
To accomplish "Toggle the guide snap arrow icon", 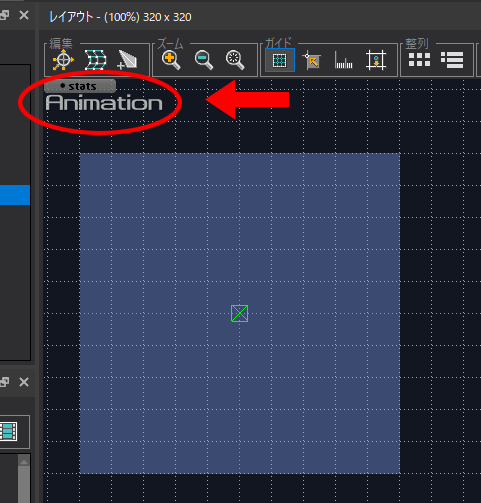I will pos(312,61).
